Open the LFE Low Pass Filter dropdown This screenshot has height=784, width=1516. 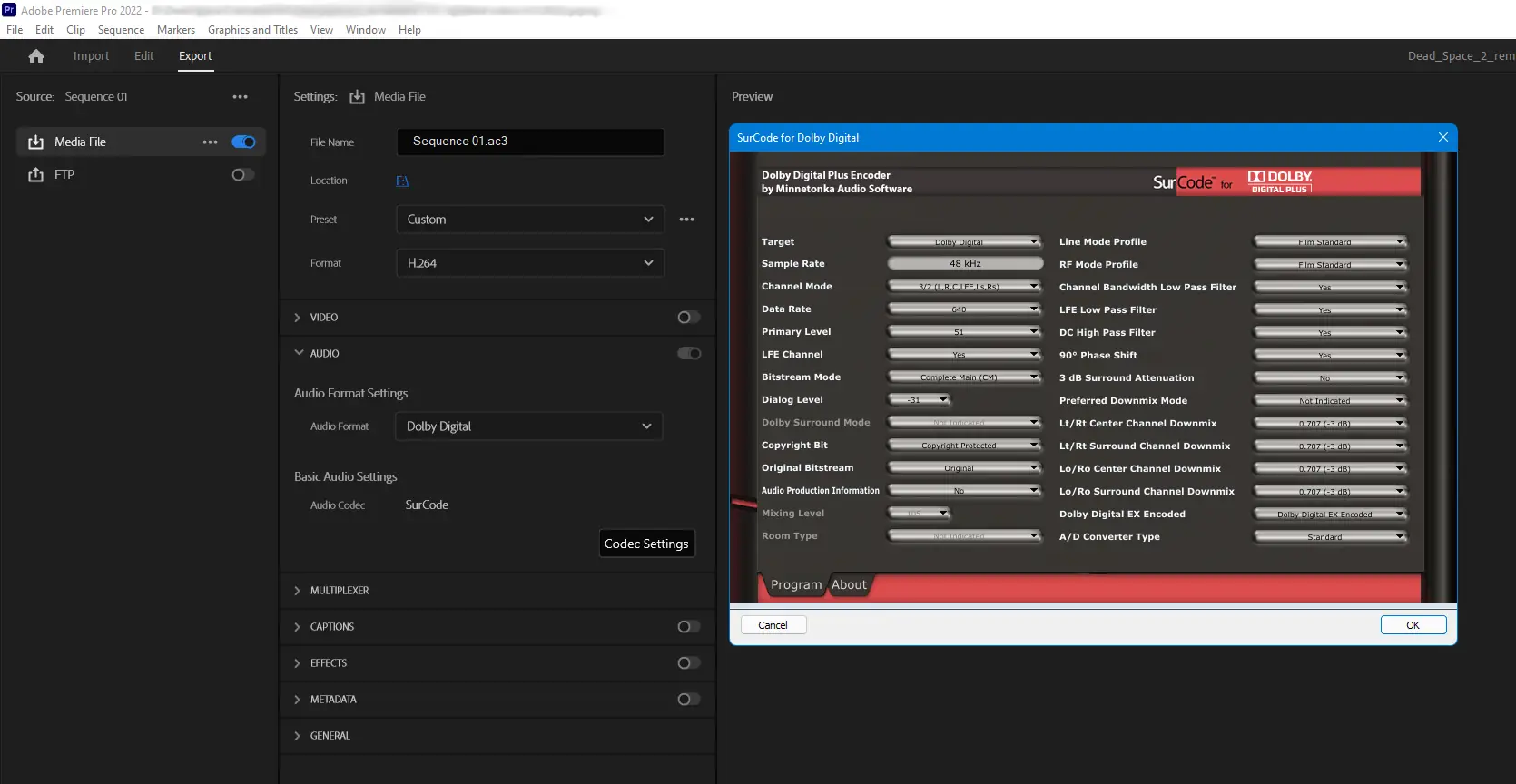coord(1330,310)
